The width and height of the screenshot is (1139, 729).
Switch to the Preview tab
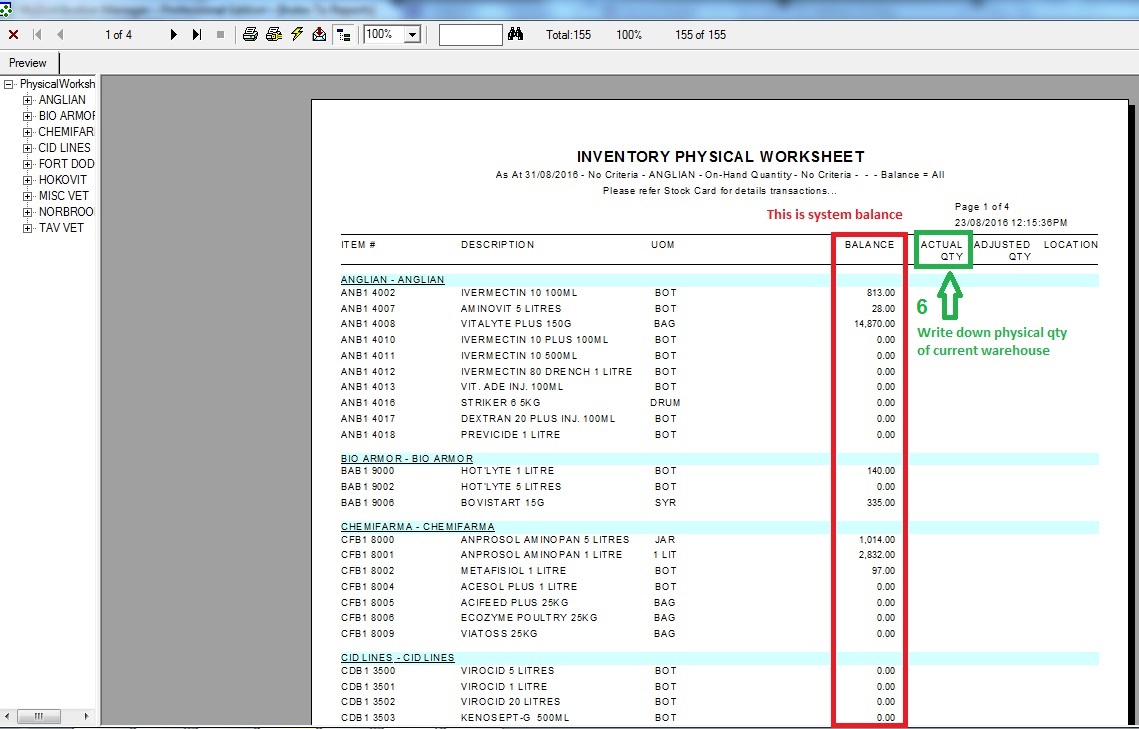pos(28,63)
